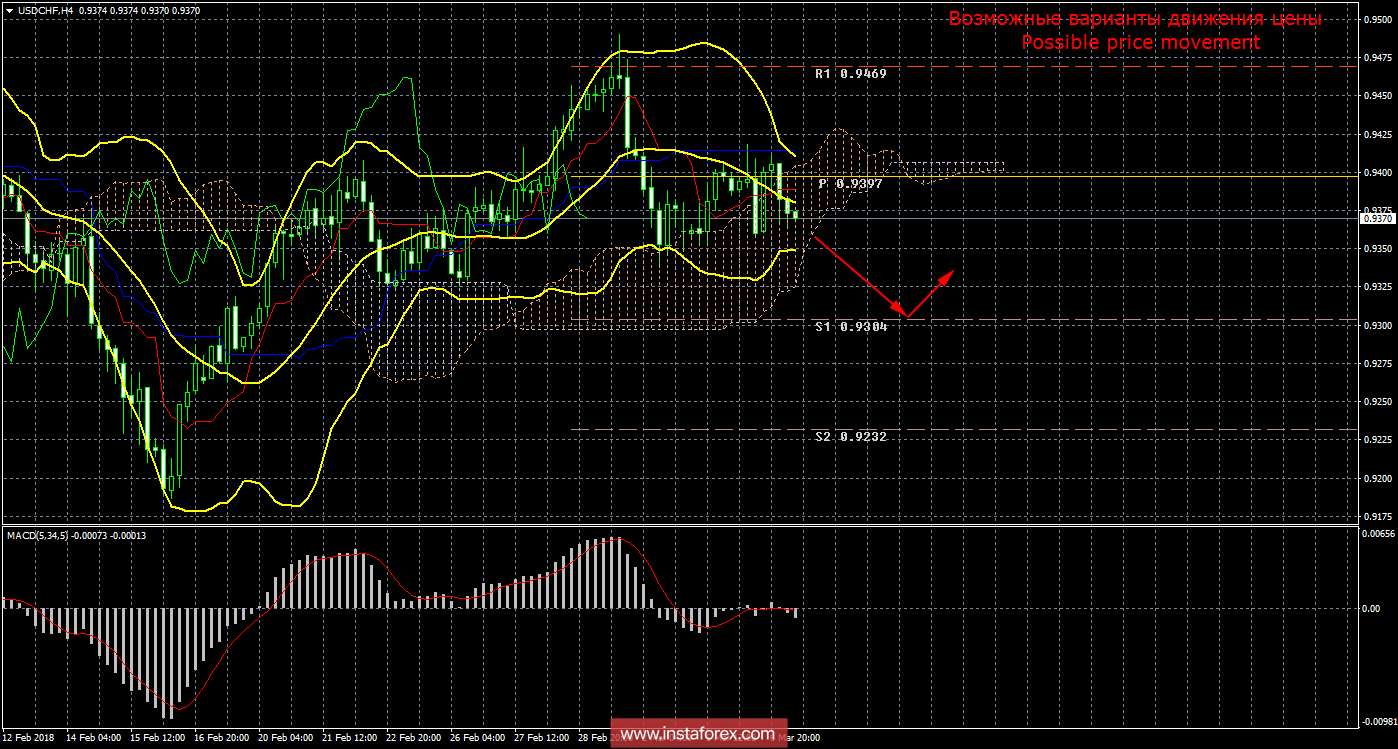The height and width of the screenshot is (749, 1398).
Task: Click the 16 Feb 20:00 time label
Action: tap(222, 738)
